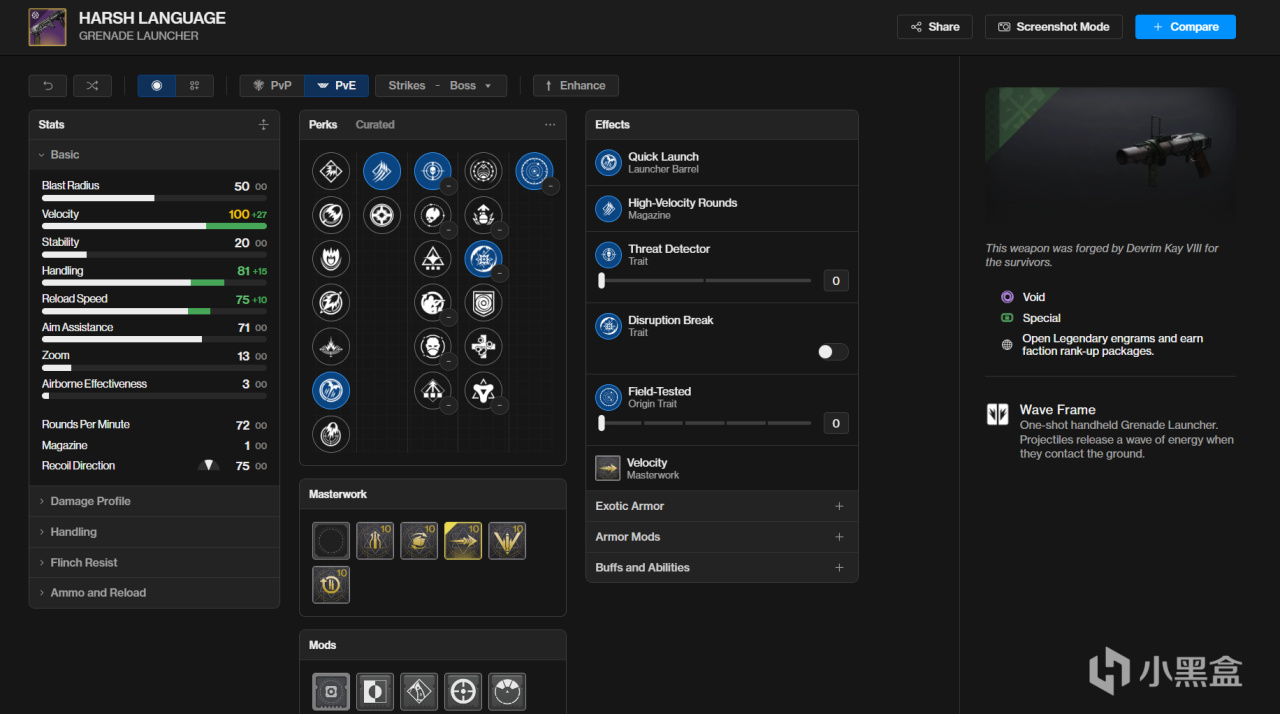The image size is (1280, 714).
Task: Collapse the Basic stats section
Action: 154,155
